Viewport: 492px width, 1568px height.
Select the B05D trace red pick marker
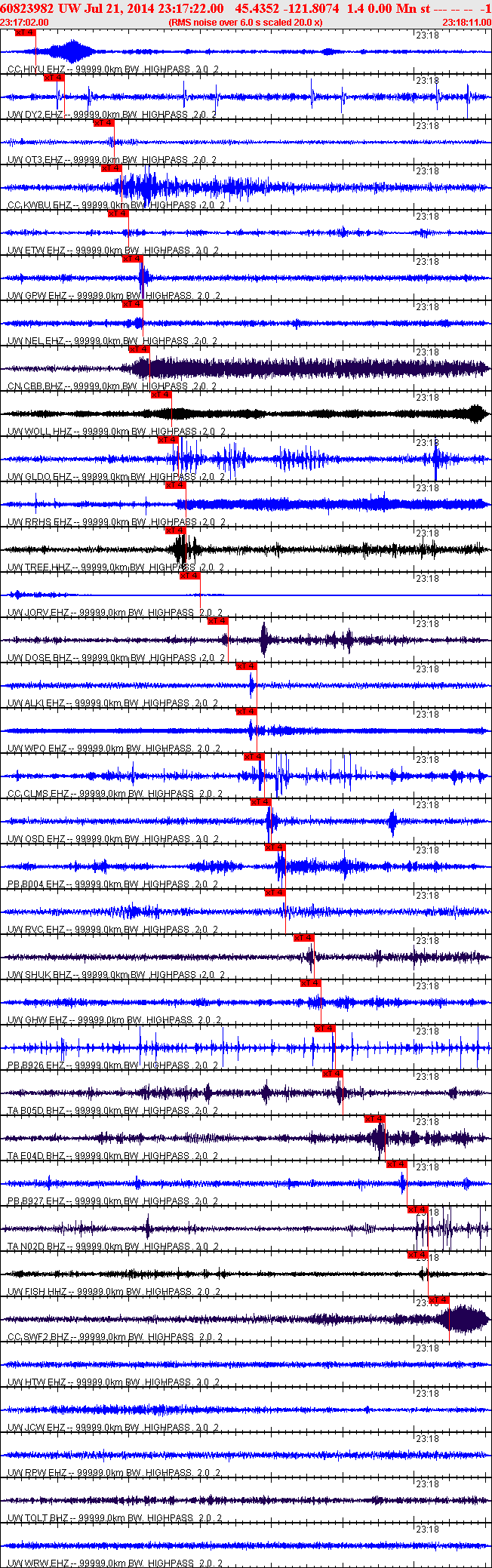click(333, 1074)
